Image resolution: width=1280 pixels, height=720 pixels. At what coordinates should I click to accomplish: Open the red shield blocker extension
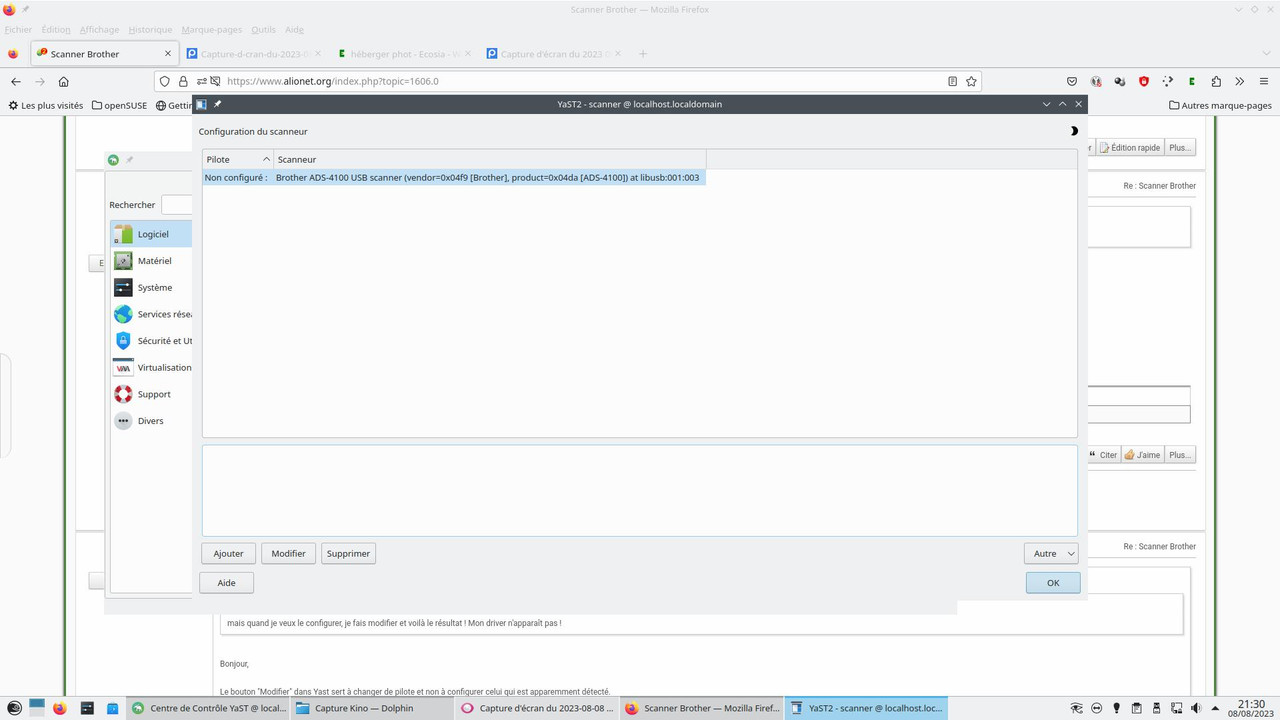(x=1144, y=81)
